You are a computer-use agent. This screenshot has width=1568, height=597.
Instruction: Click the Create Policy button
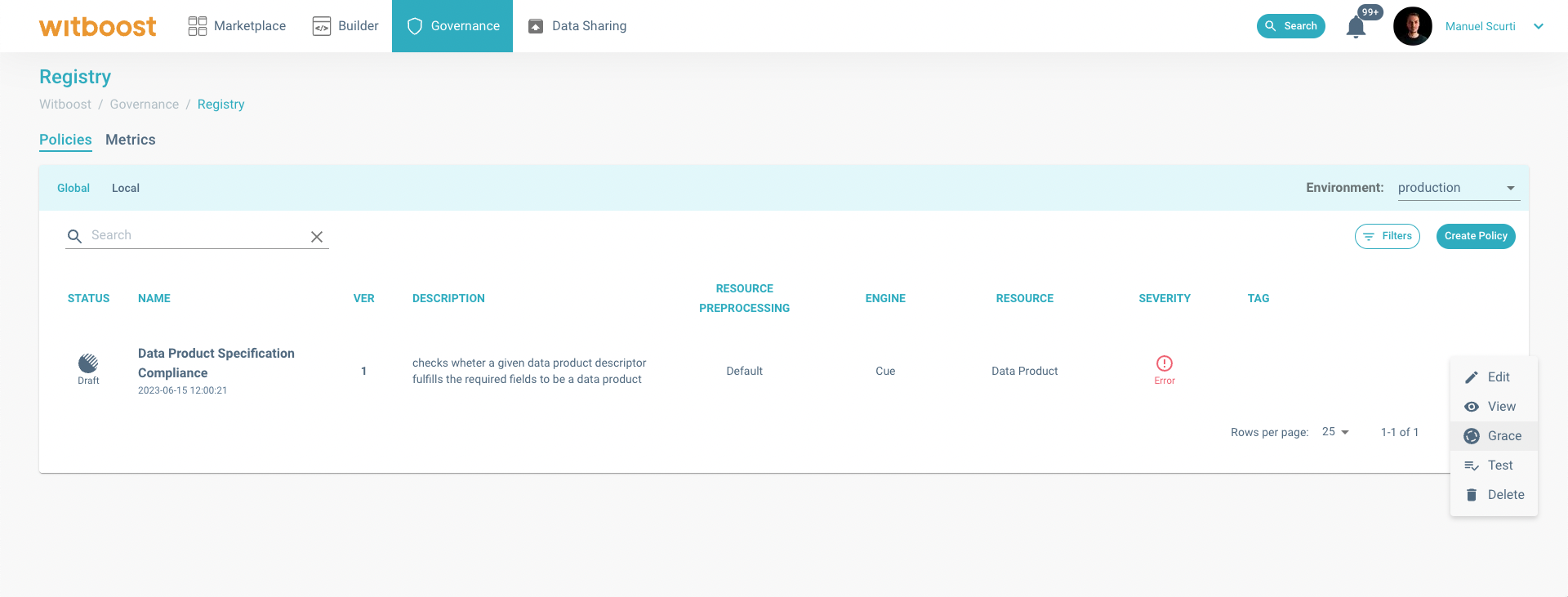point(1475,236)
